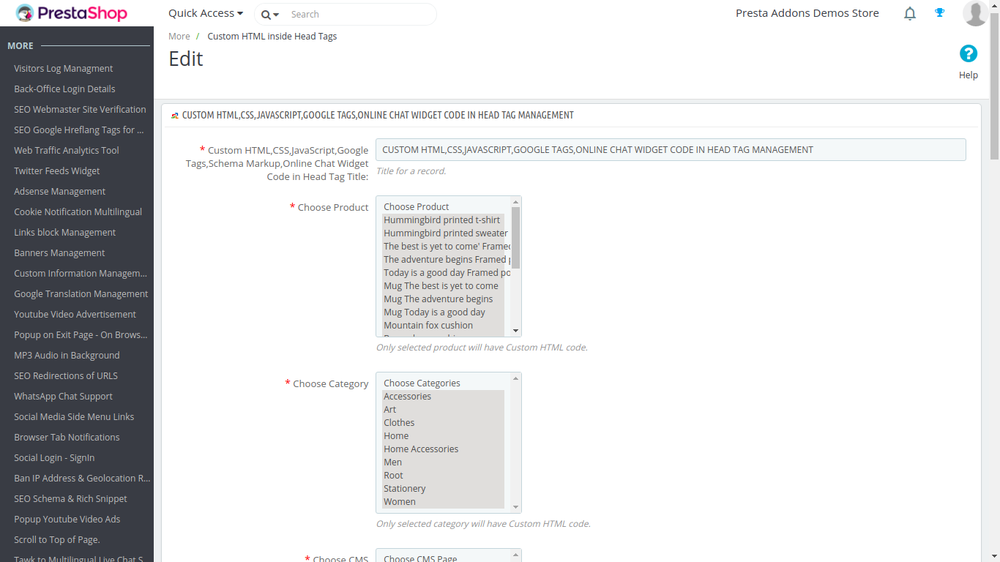Select Hummingbird printed t-shirt product option
This screenshot has width=1000, height=562.
click(443, 220)
